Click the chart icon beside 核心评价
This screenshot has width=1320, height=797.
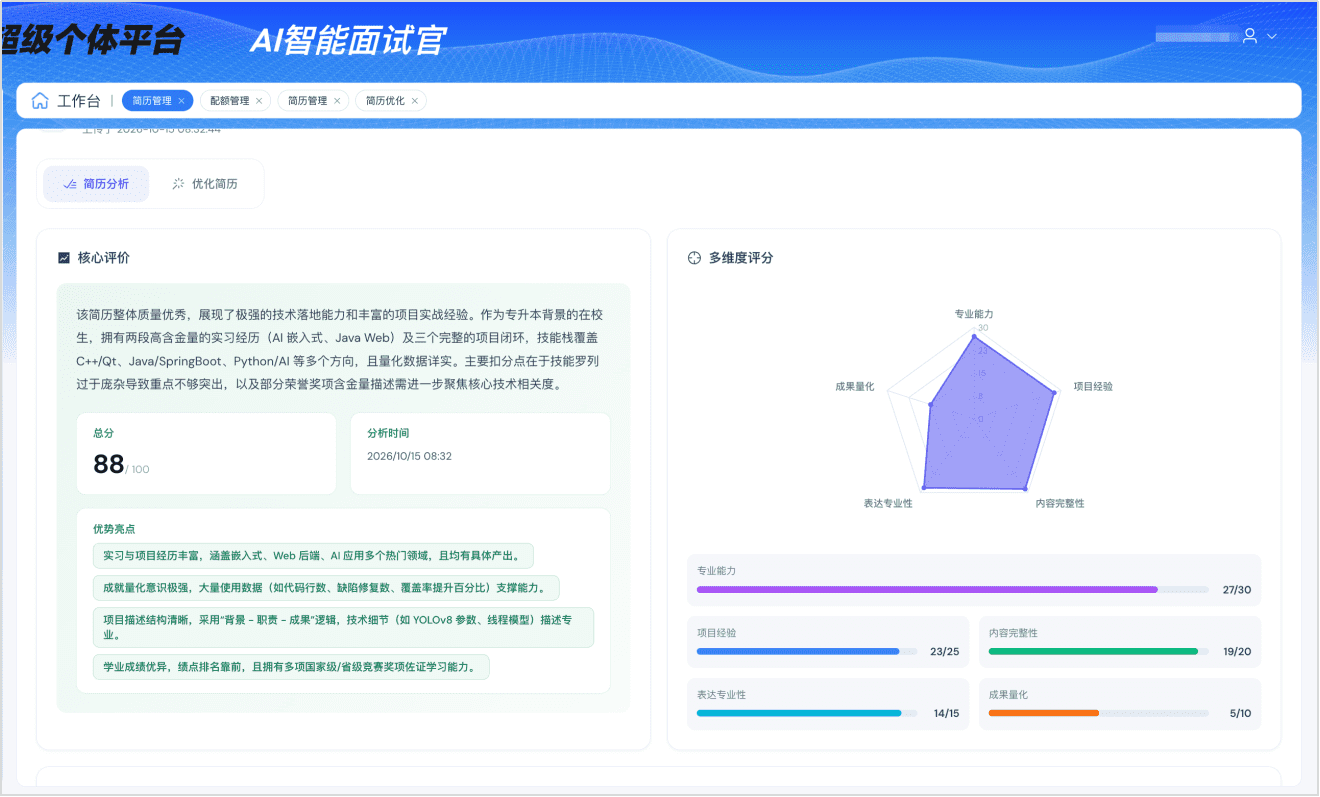coord(64,258)
